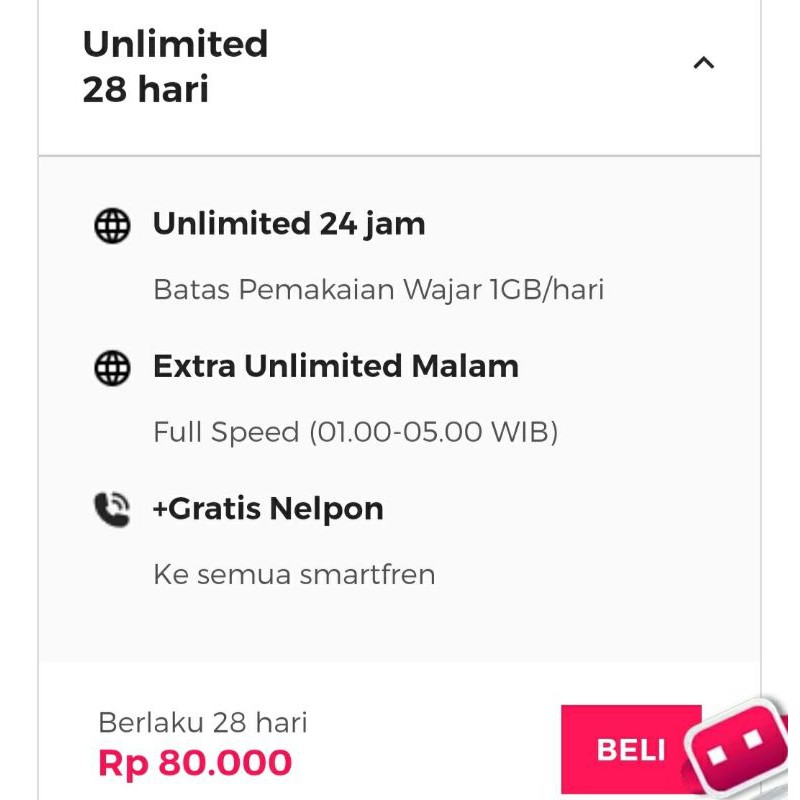800x800 pixels.
Task: Click the "Rp" currency symbol
Action: 122,764
